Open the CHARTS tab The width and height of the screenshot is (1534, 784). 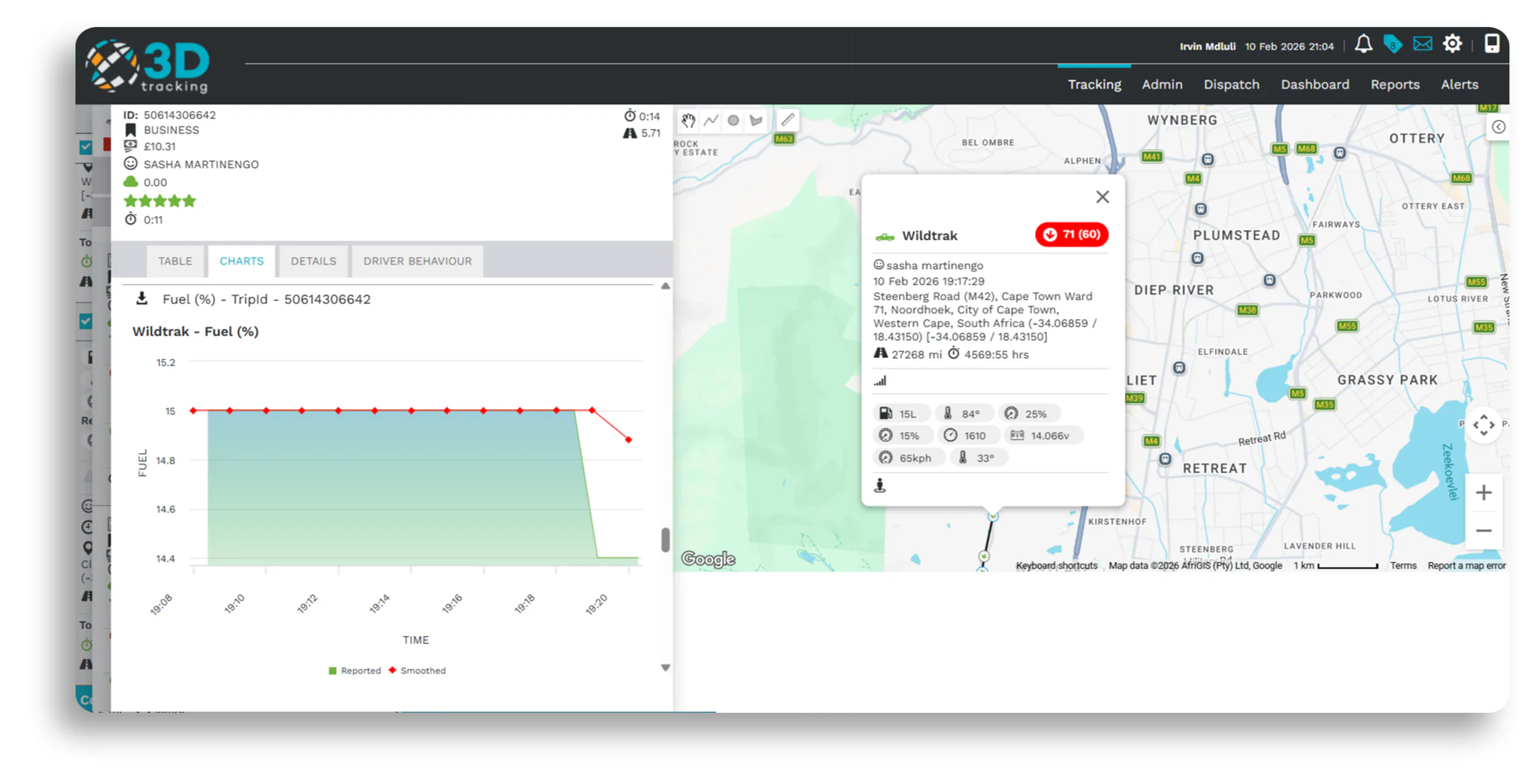pos(242,261)
